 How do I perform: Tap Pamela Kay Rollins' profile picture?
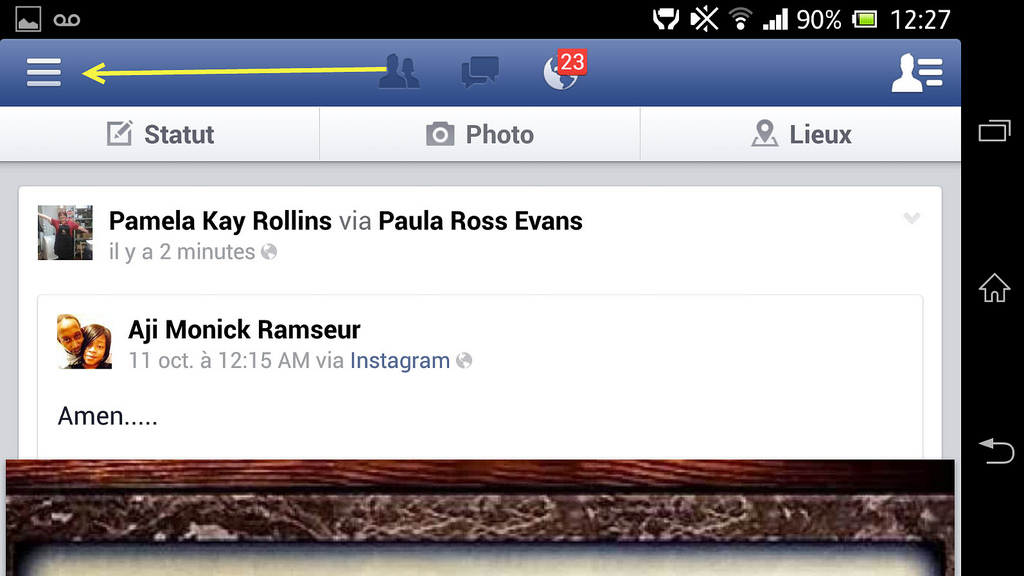coord(65,232)
